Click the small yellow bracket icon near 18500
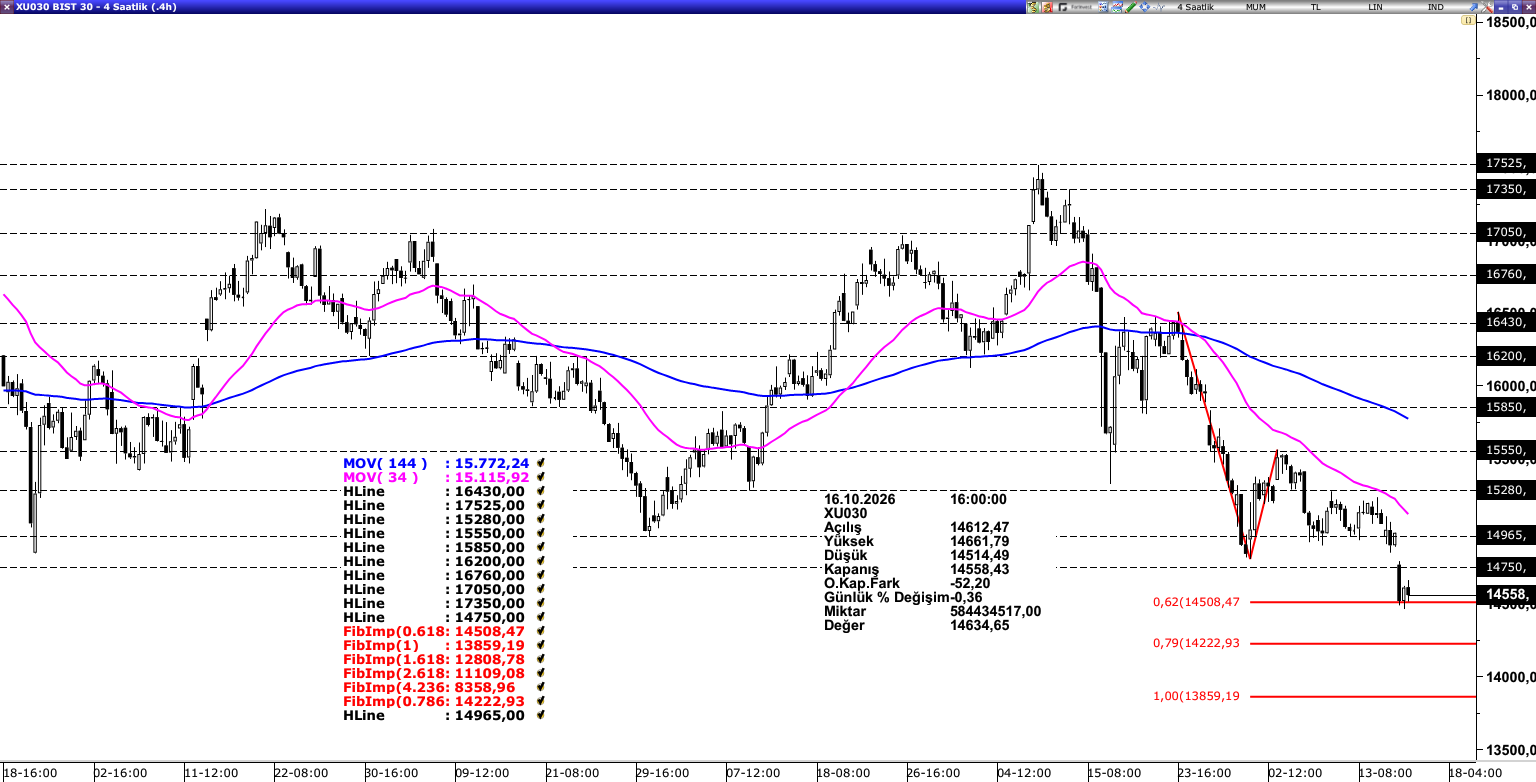The height and width of the screenshot is (782, 1536). coord(1468,20)
